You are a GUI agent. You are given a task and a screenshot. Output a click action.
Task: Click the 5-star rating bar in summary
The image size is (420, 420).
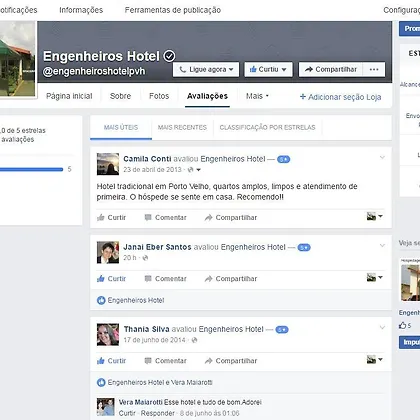(32, 169)
